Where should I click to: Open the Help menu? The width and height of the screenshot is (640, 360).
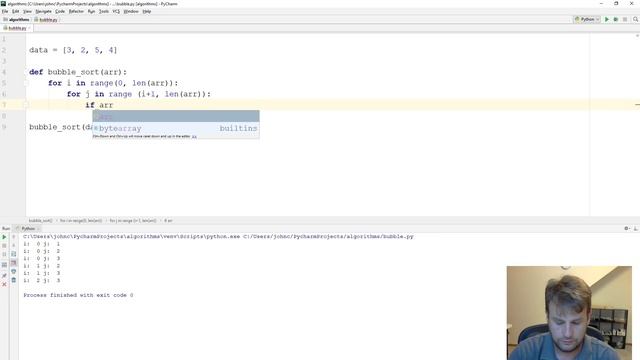click(147, 11)
